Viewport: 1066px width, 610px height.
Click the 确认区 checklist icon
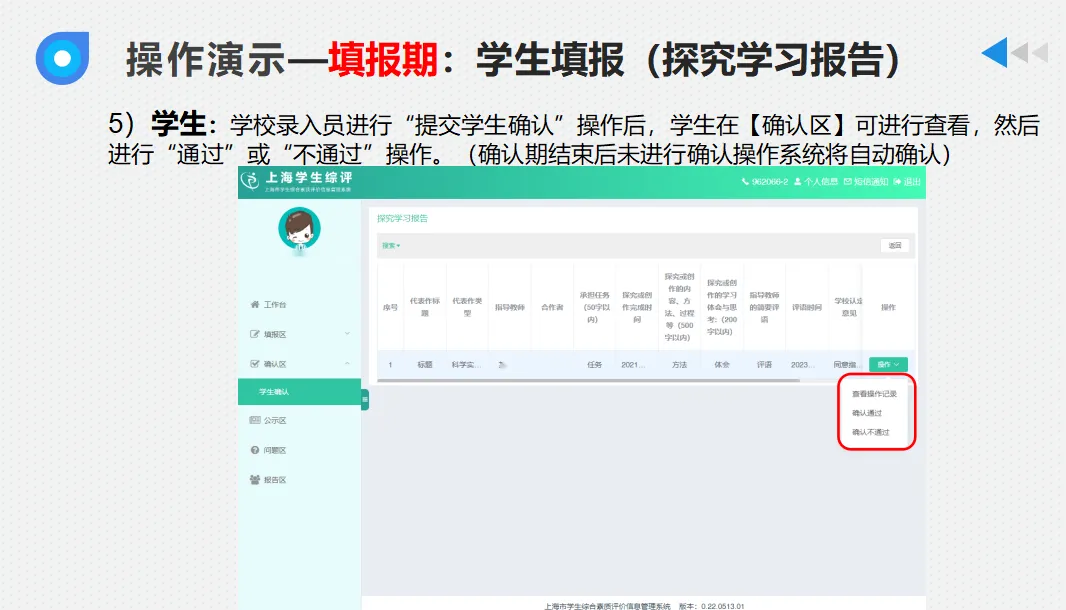point(253,363)
